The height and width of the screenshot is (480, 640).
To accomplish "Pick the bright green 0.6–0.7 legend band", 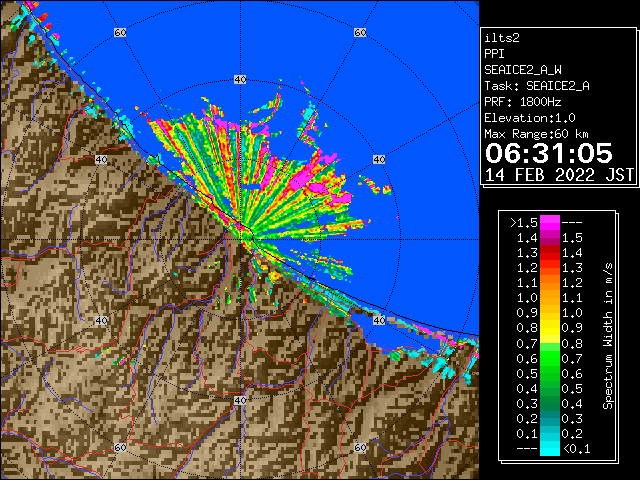I will pos(550,358).
